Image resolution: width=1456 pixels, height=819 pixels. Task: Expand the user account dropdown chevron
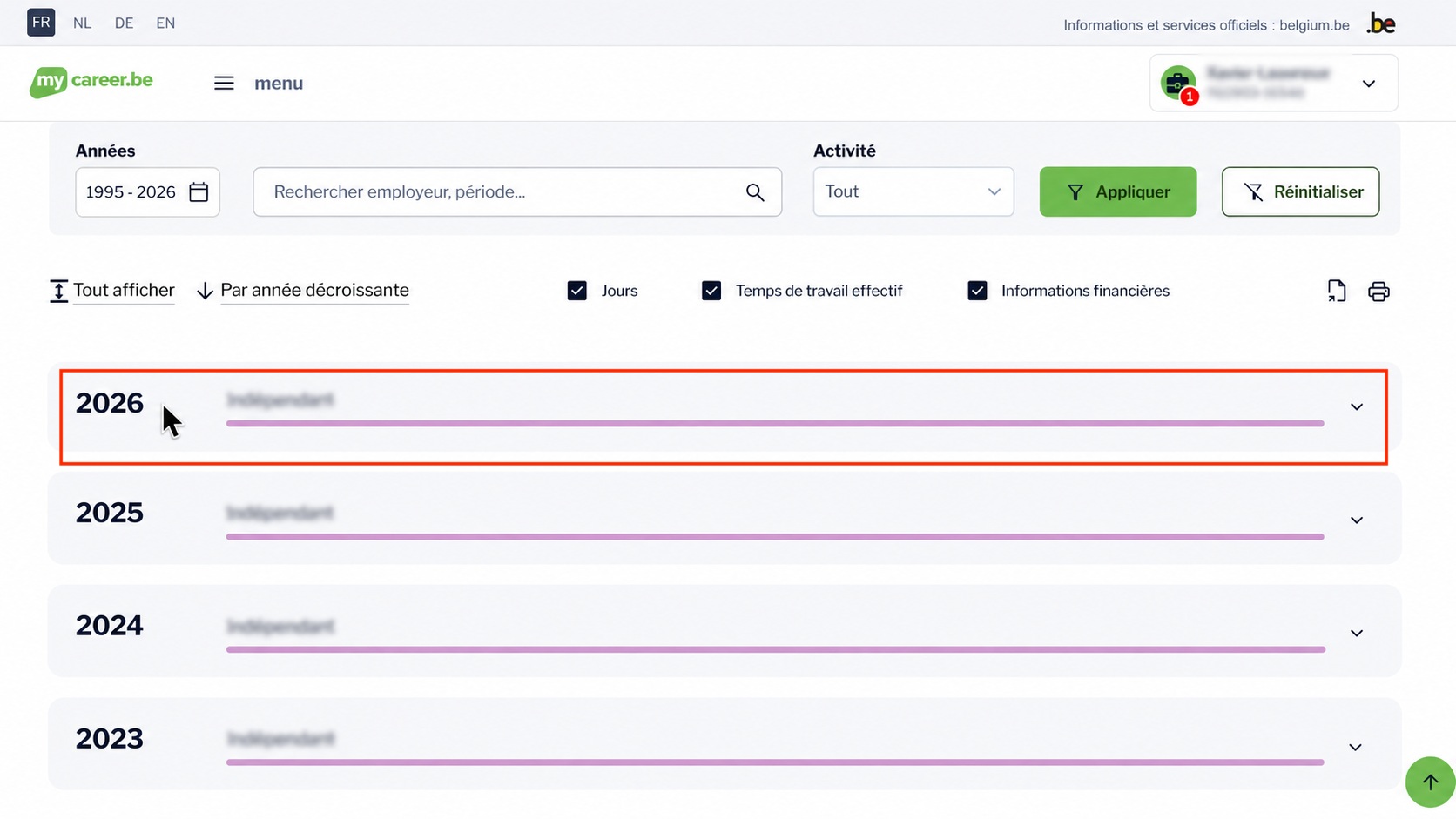coord(1369,84)
